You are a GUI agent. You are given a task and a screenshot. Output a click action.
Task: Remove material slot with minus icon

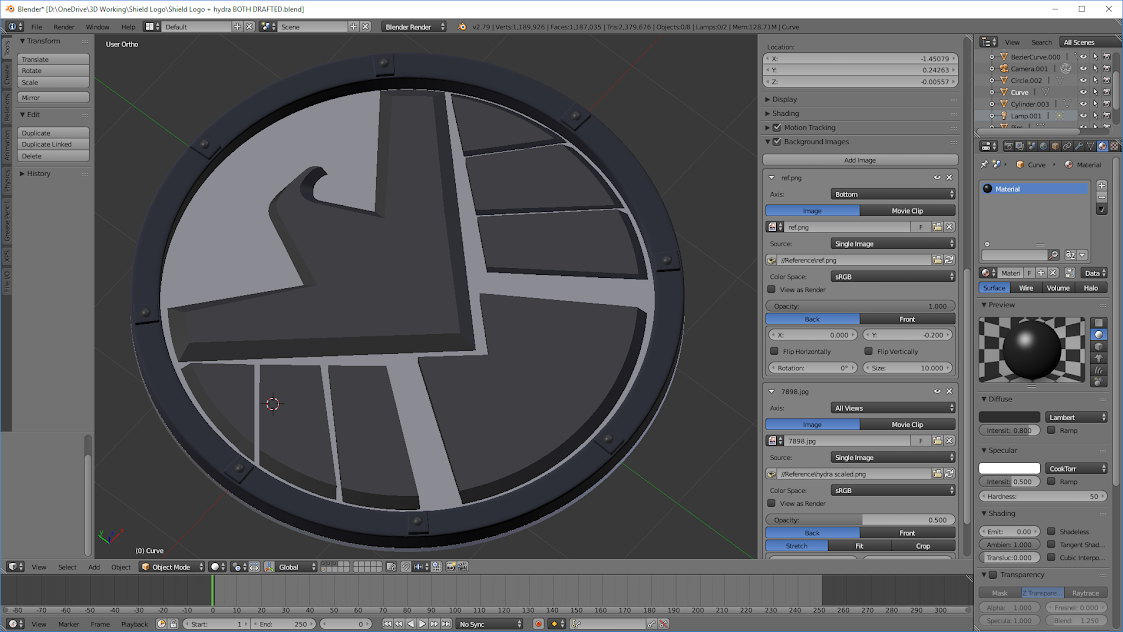pyautogui.click(x=1102, y=197)
